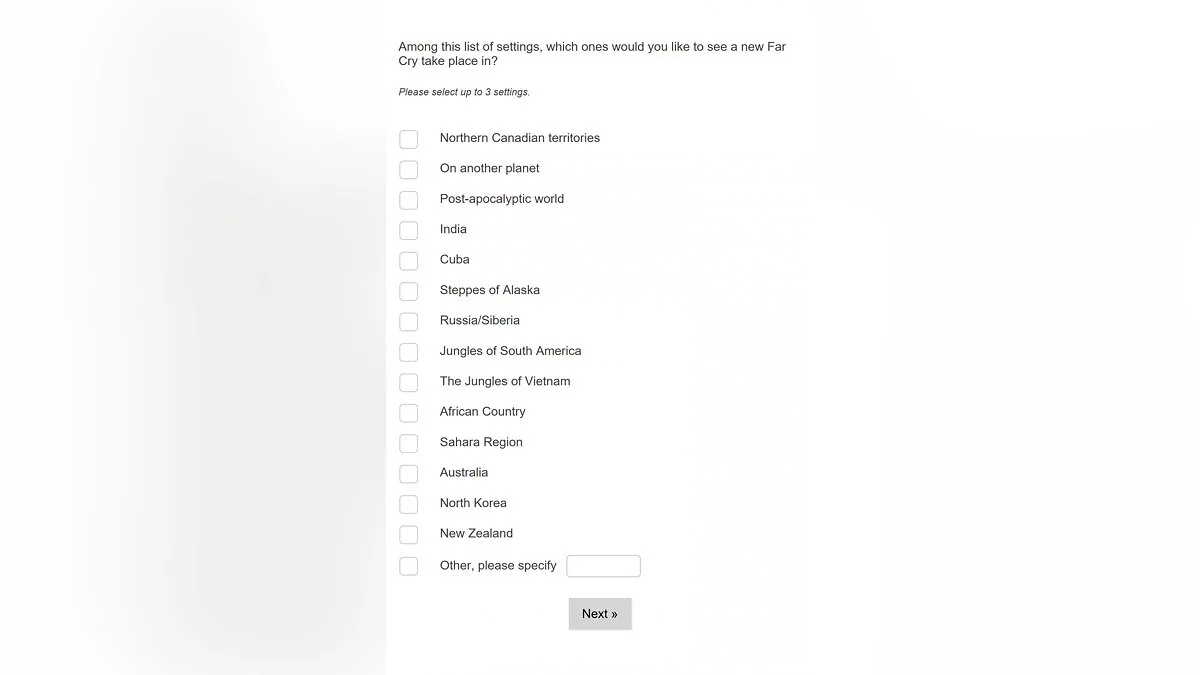This screenshot has height=675, width=1200.
Task: Tick the Australia checkbox
Action: click(x=408, y=473)
